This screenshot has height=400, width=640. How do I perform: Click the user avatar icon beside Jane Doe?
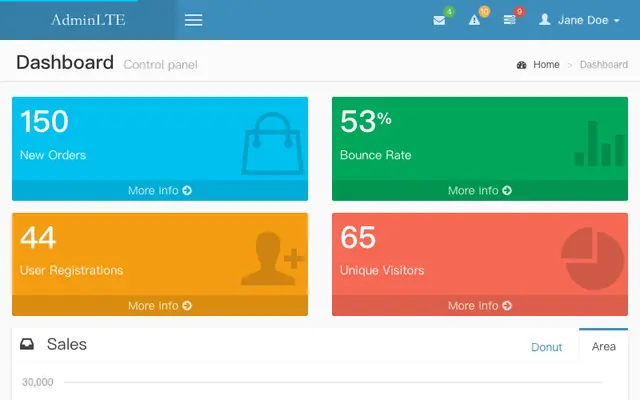pos(544,19)
